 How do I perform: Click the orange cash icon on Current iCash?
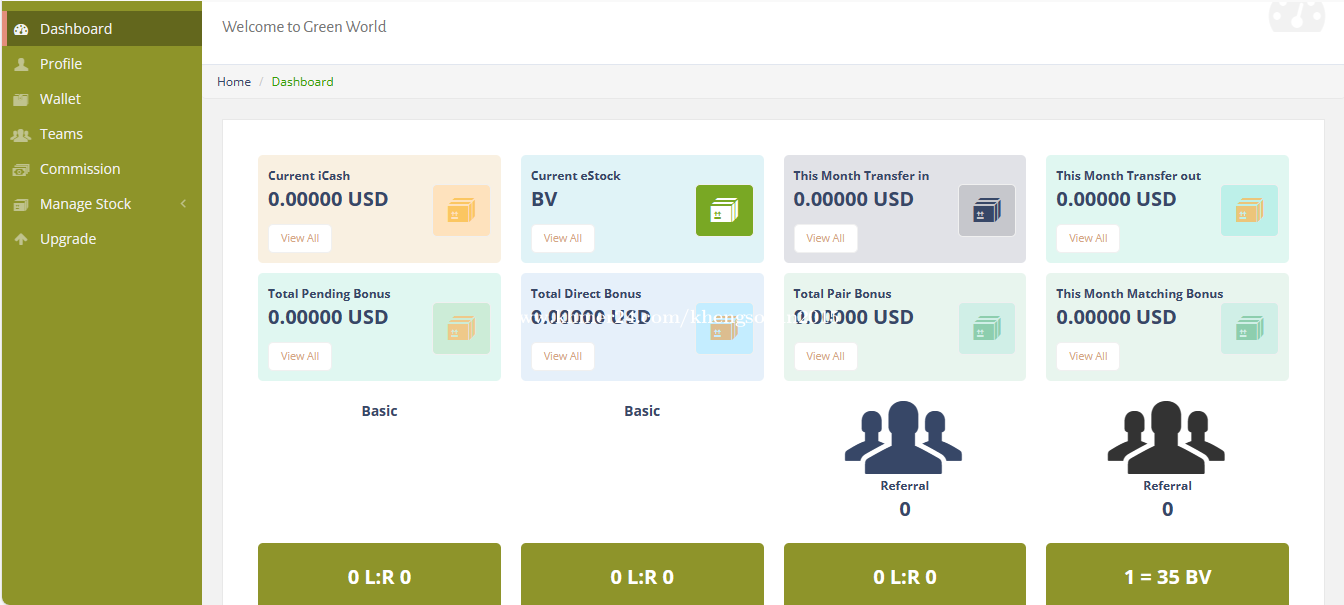point(461,210)
